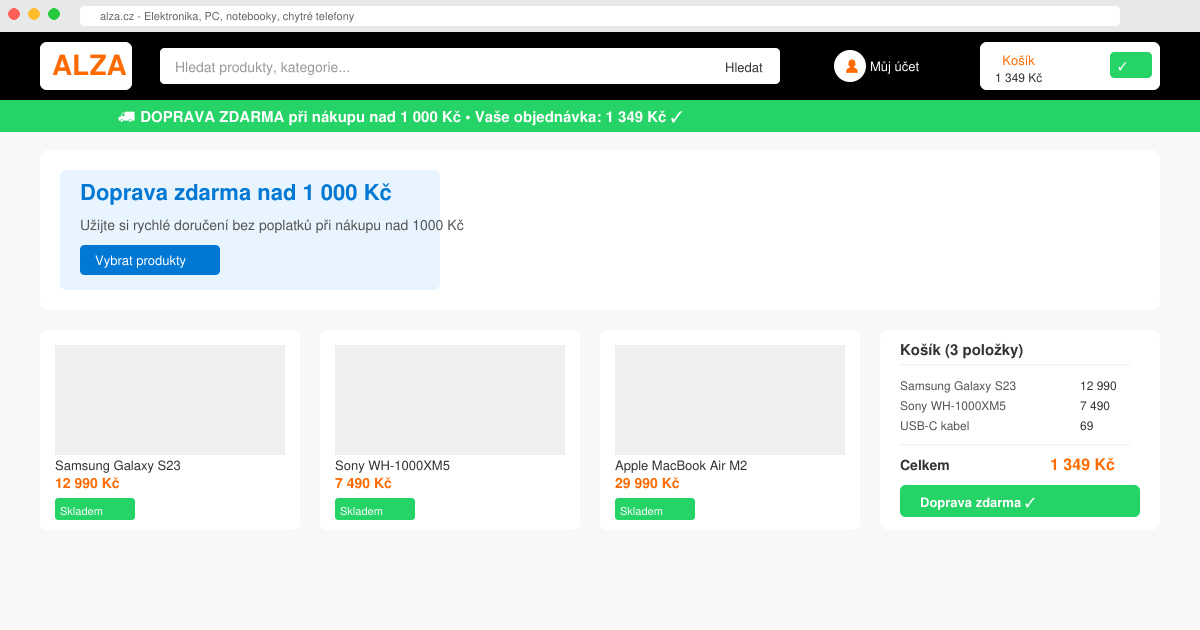
Task: Click Skladem badge under Samsung Galaxy S23
Action: click(95, 509)
